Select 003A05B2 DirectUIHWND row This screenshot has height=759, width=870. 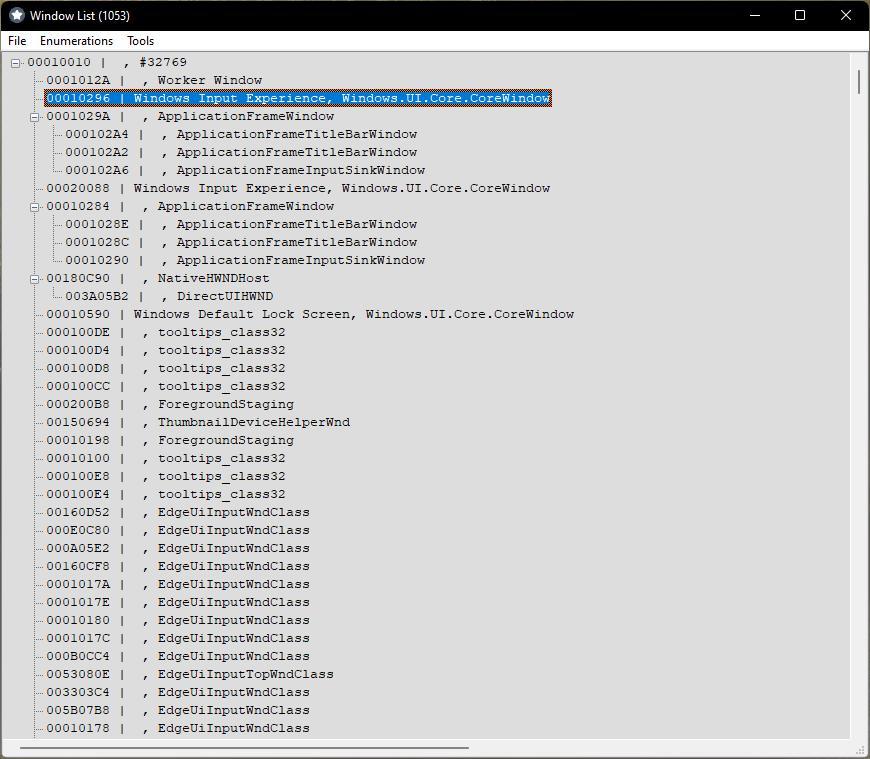pyautogui.click(x=169, y=296)
